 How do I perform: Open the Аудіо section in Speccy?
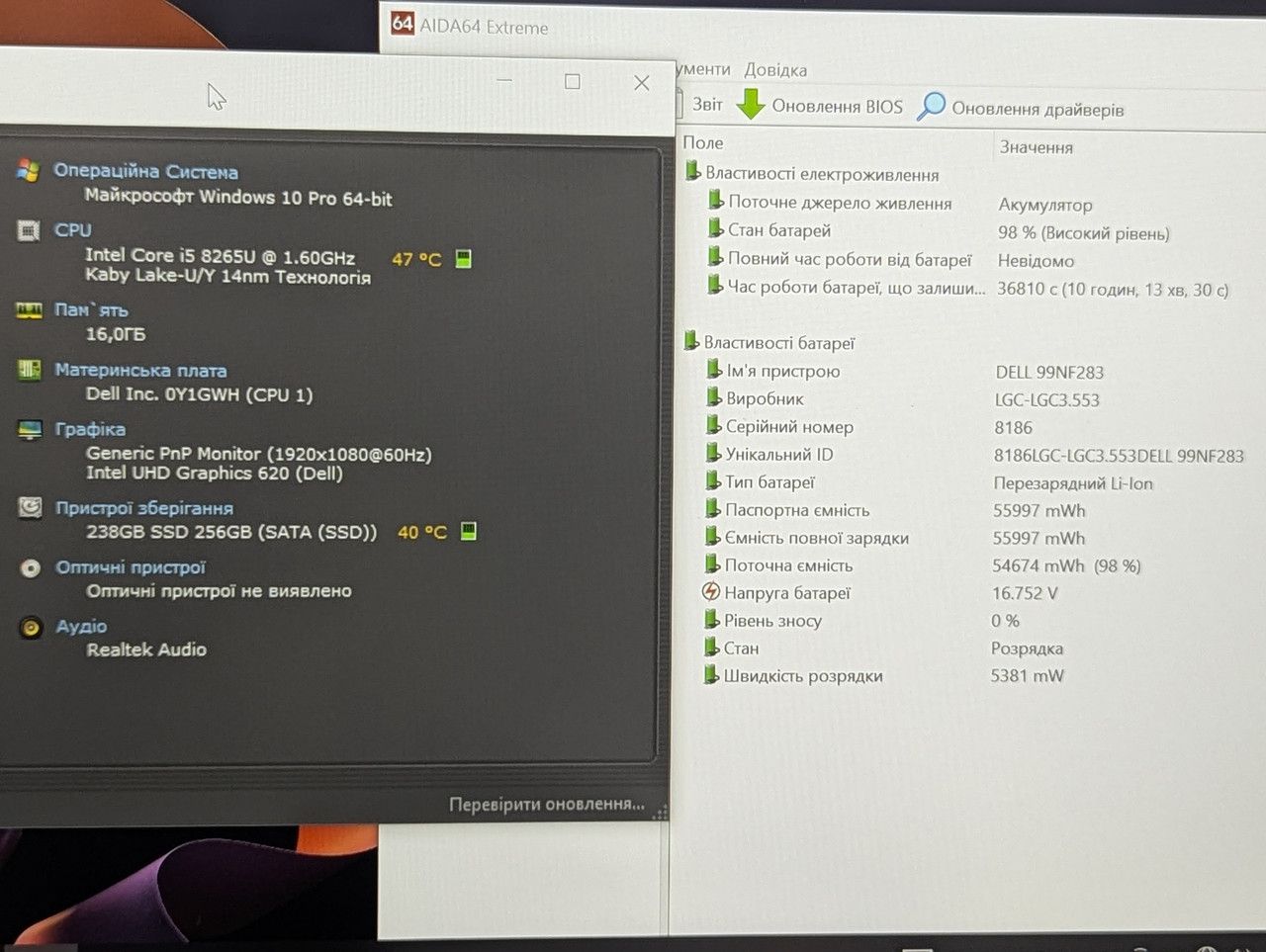coord(81,627)
